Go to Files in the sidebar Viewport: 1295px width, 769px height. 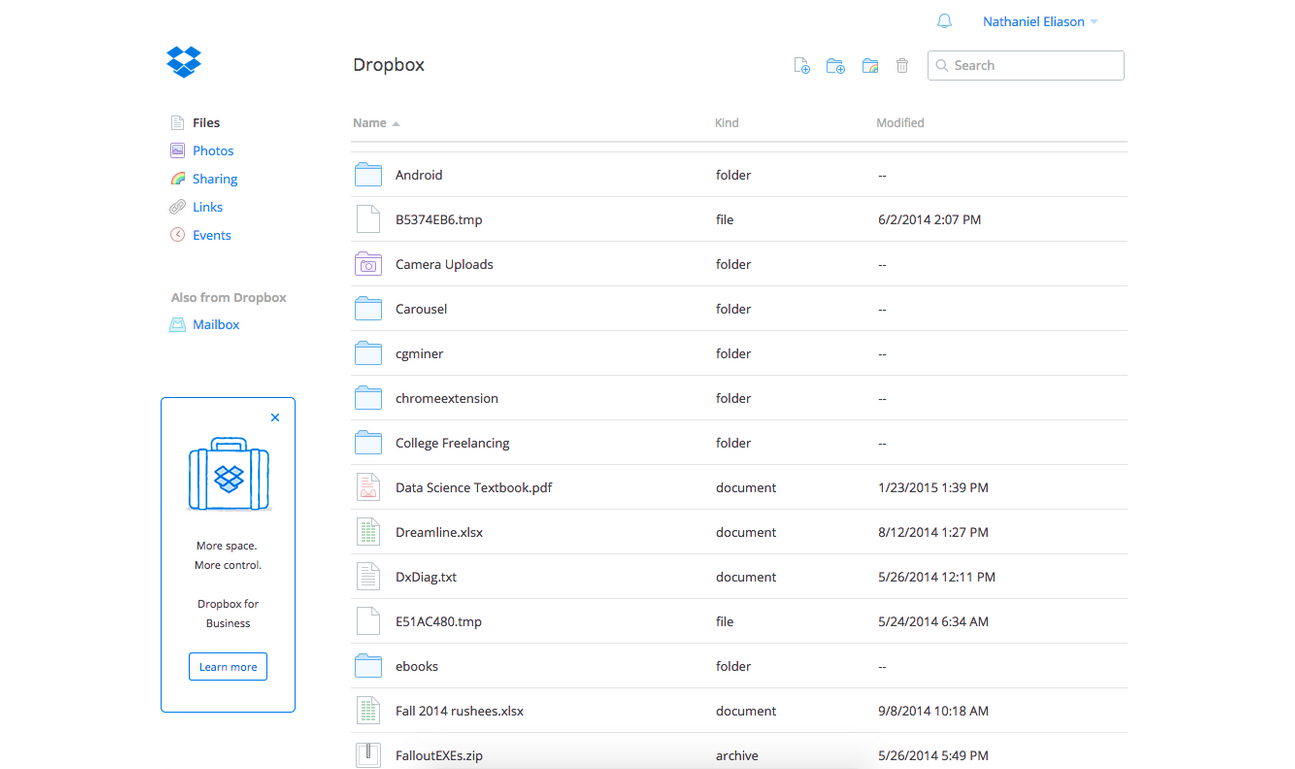(x=206, y=123)
